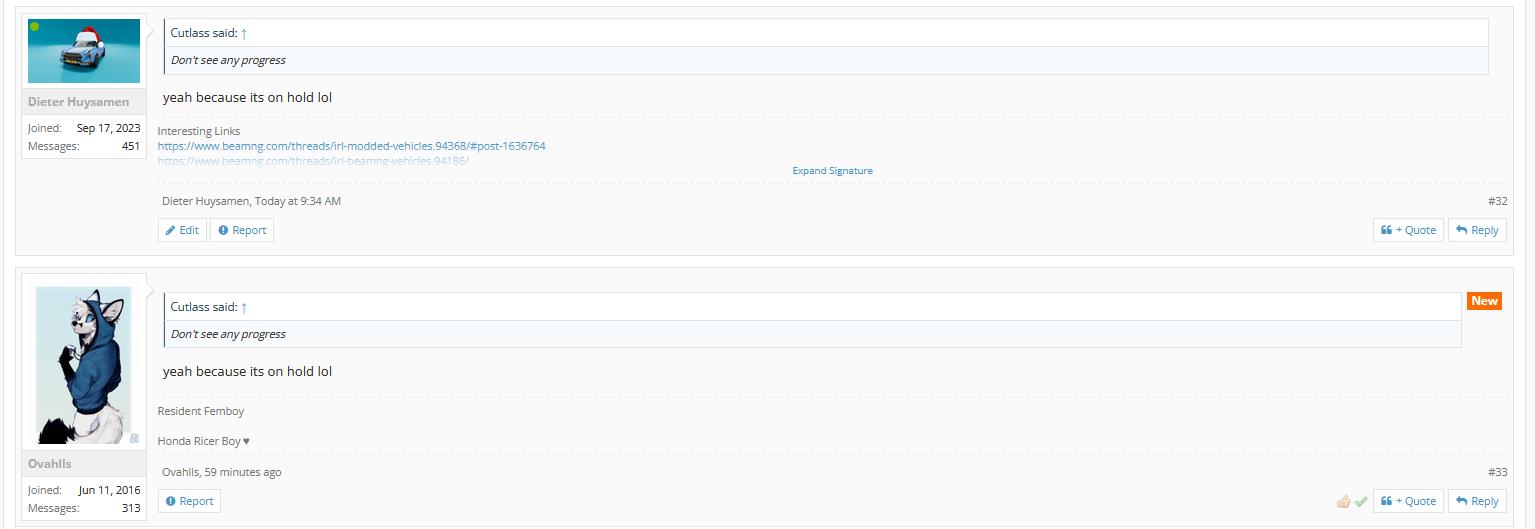Click 'yeah because its on hold lol' in post #33

click(247, 372)
